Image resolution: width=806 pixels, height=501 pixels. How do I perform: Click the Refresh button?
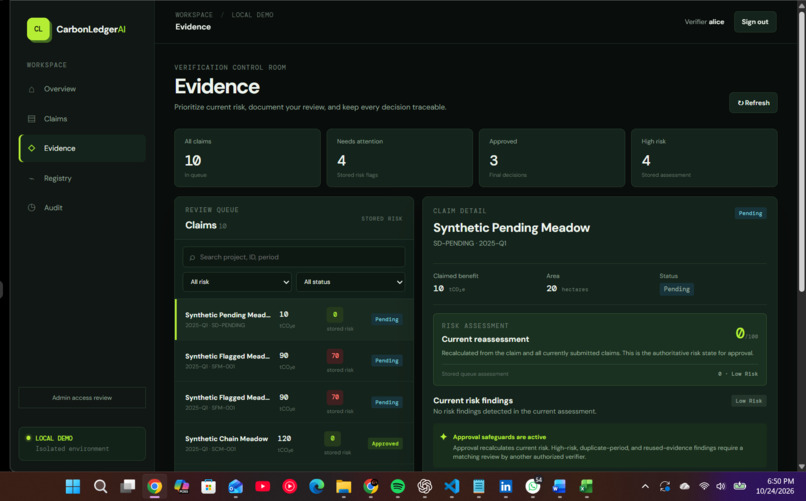pos(753,103)
